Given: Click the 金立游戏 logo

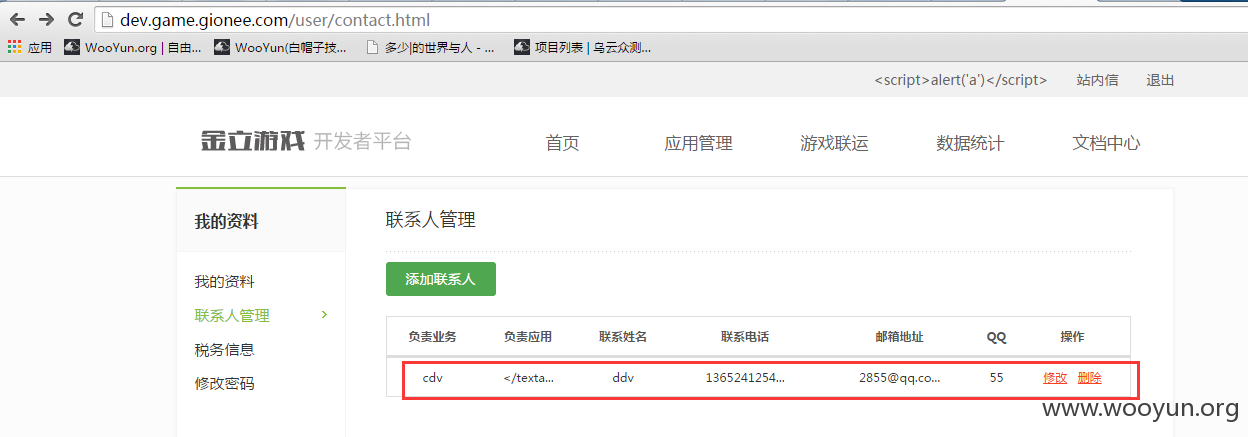Looking at the screenshot, I should point(252,141).
